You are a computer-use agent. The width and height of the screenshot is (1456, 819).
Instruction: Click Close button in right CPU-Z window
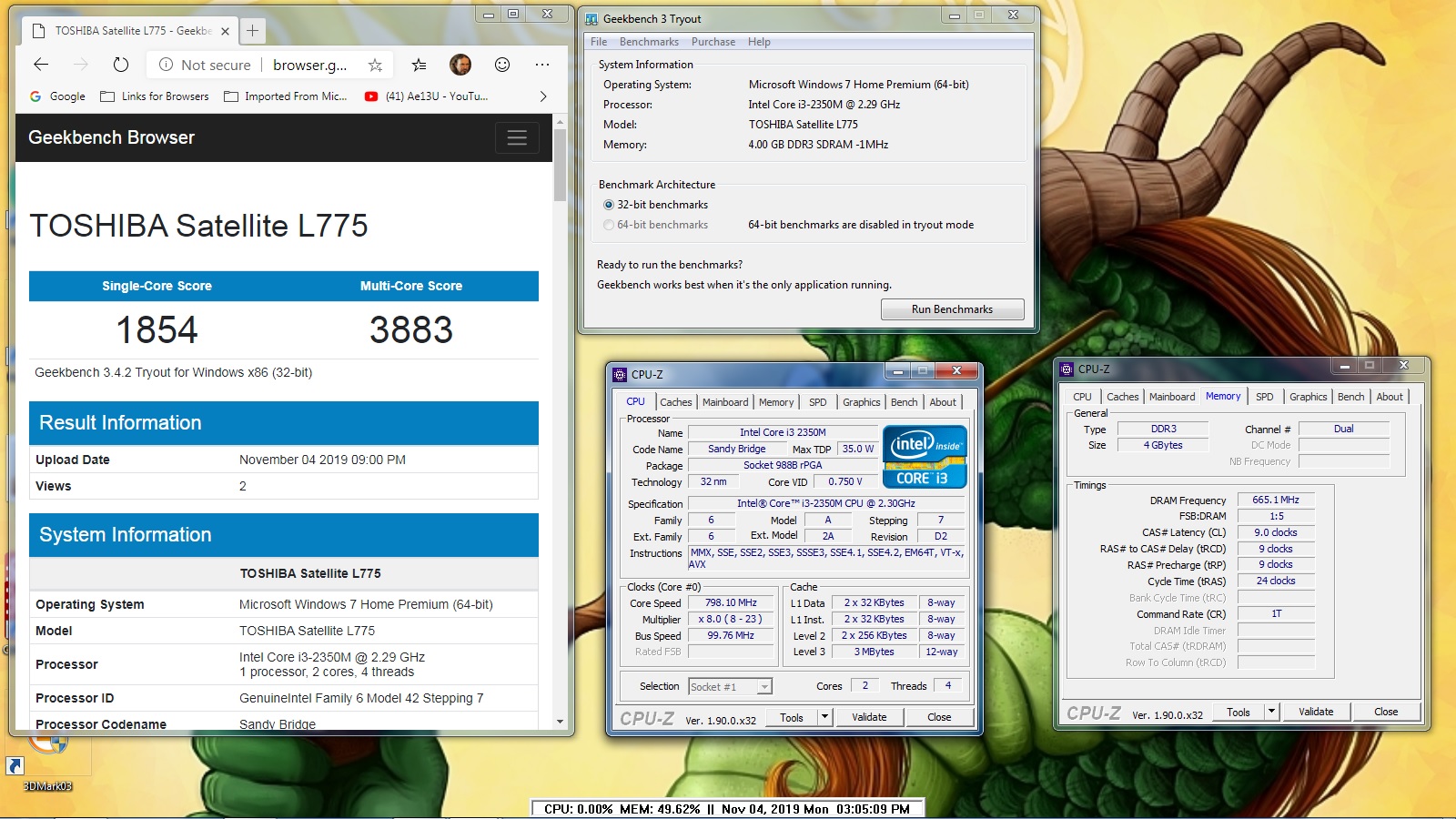(1386, 712)
